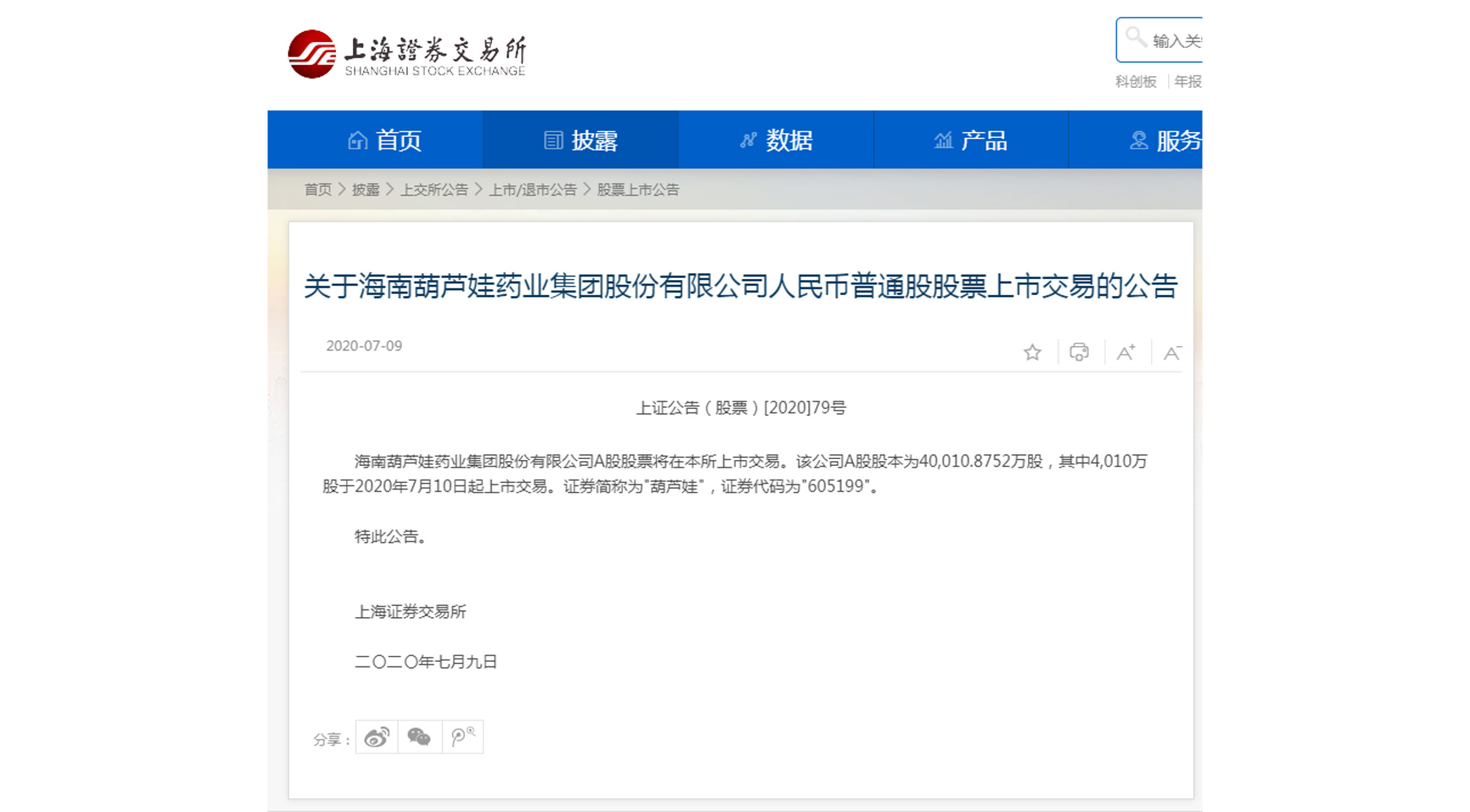Viewport: 1470px width, 812px height.
Task: Click the date 二〇二〇年七月九日
Action: tap(426, 661)
